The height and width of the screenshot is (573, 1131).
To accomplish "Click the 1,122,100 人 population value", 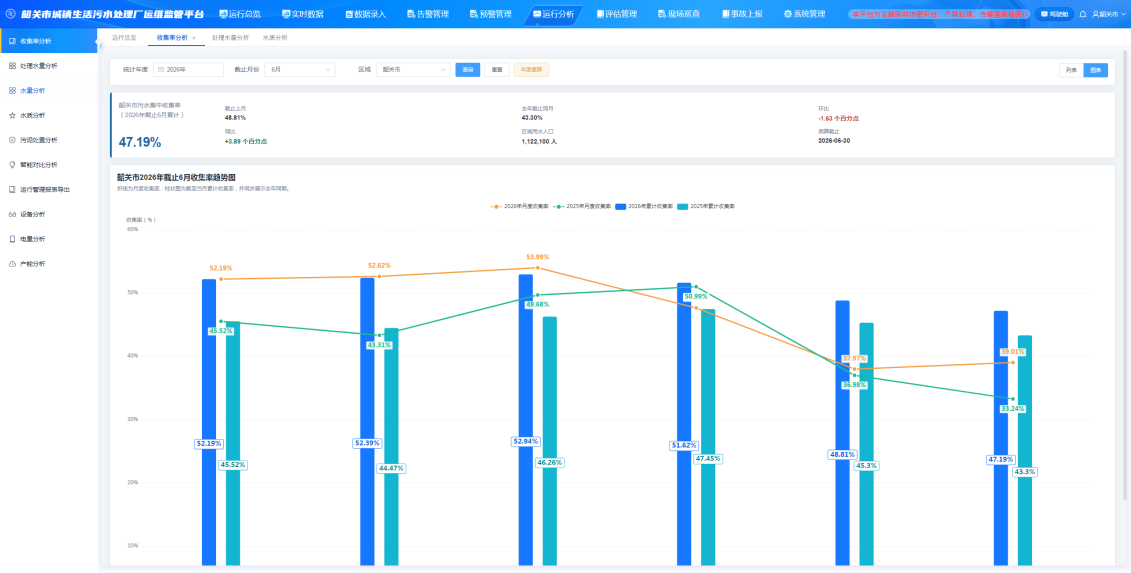I will point(539,141).
